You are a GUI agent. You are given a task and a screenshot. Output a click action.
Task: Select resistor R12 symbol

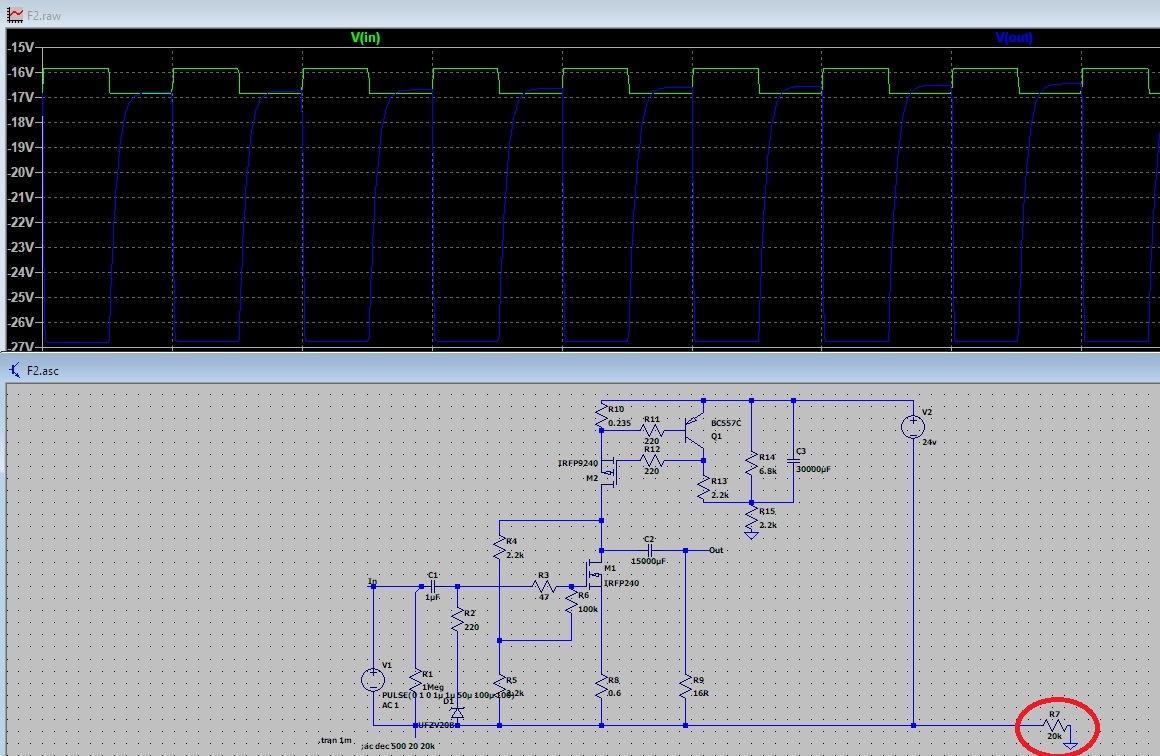pyautogui.click(x=652, y=461)
